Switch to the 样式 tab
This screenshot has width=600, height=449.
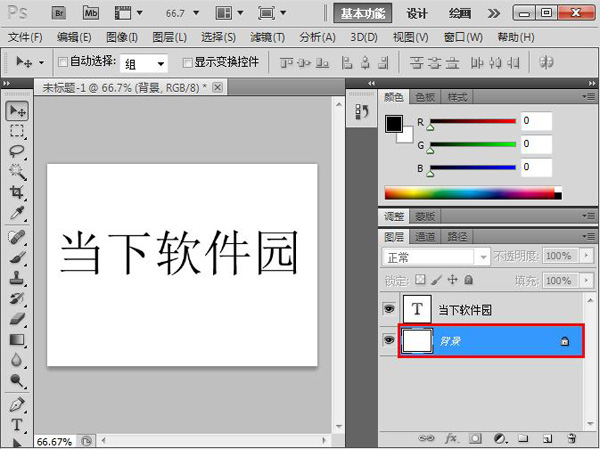tap(457, 97)
